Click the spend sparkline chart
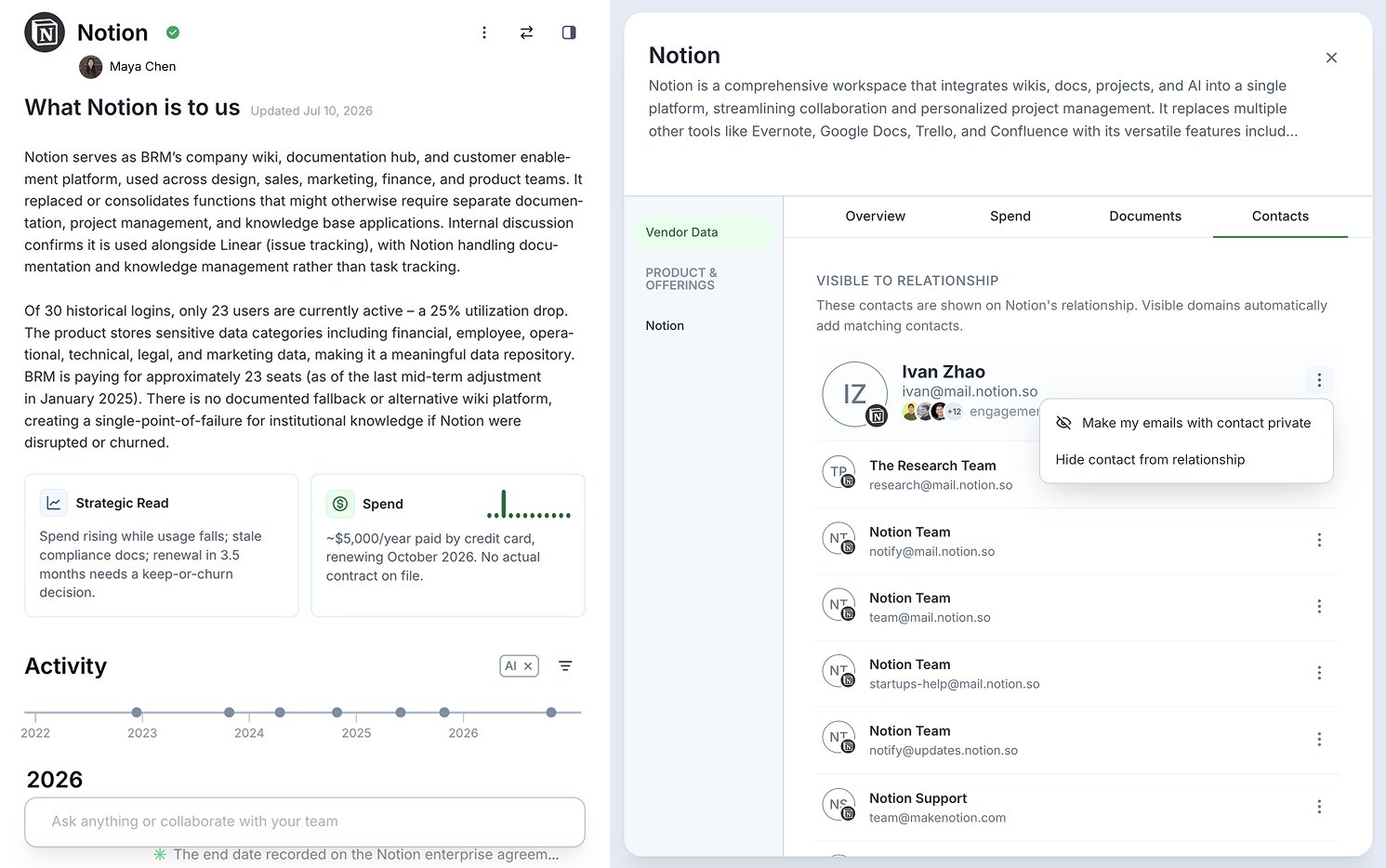The height and width of the screenshot is (868, 1386). [x=529, y=504]
